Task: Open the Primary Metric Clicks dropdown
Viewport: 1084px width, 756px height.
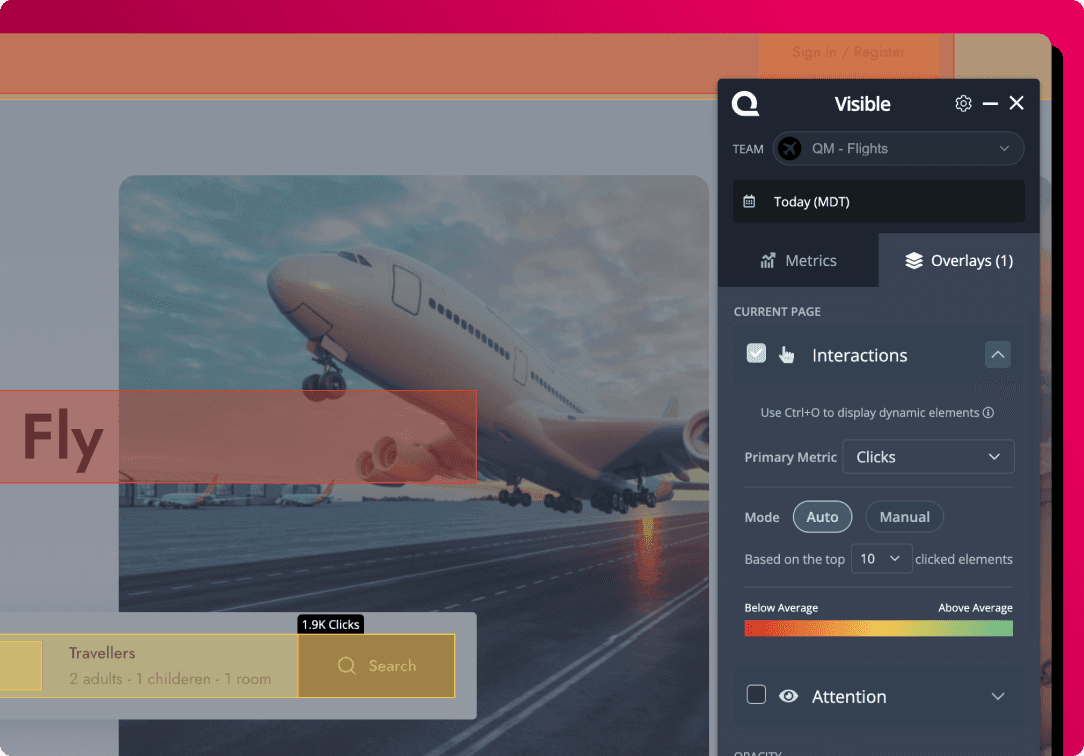Action: pyautogui.click(x=928, y=457)
